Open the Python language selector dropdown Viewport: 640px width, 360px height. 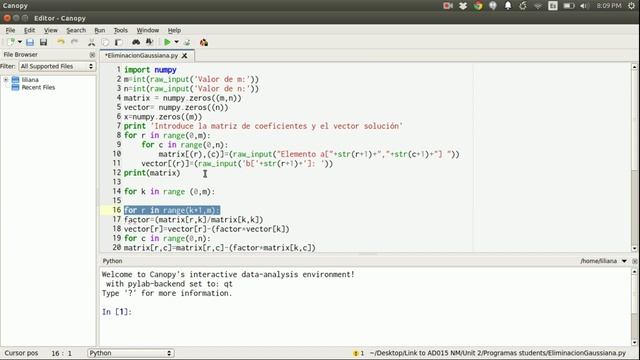click(131, 353)
